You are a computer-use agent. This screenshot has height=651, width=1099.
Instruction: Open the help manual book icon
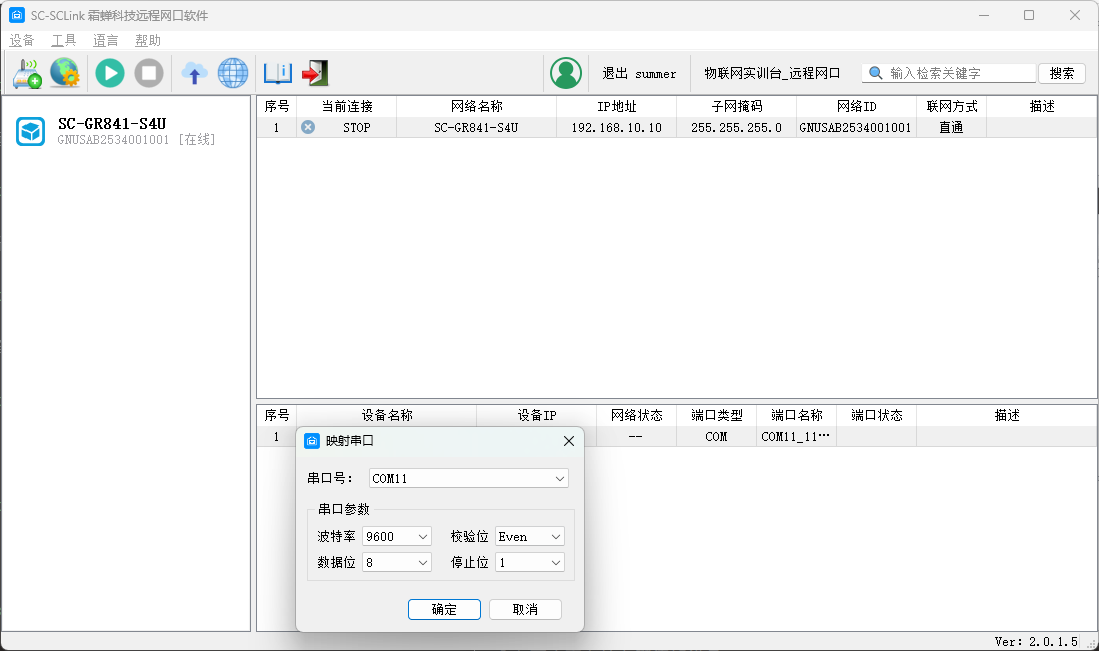277,73
